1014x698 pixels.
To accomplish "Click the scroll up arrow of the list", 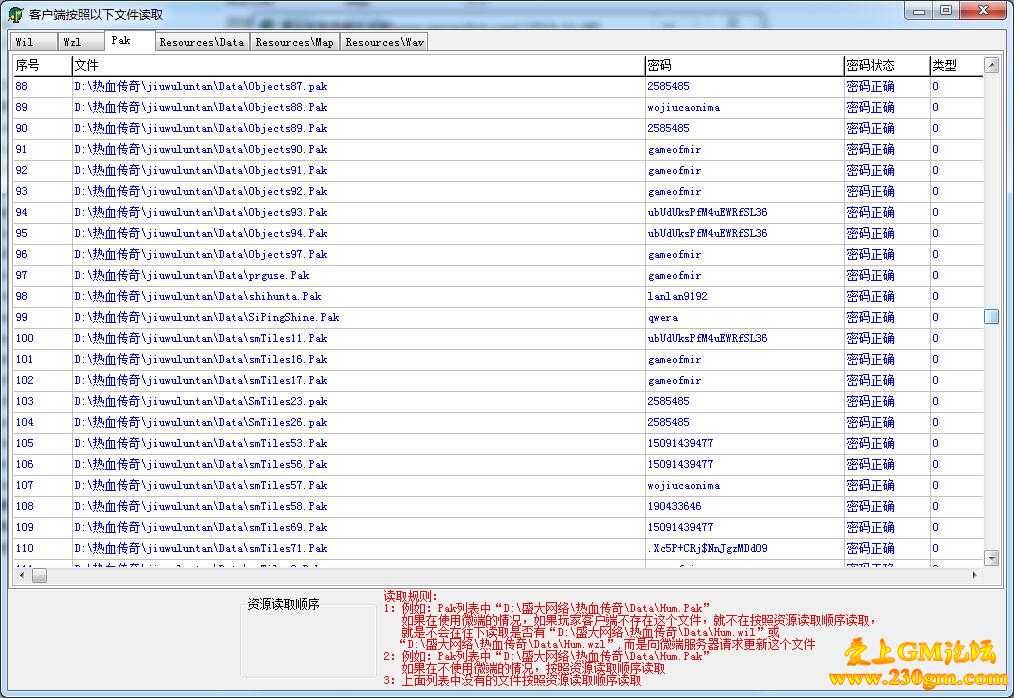I will (991, 65).
